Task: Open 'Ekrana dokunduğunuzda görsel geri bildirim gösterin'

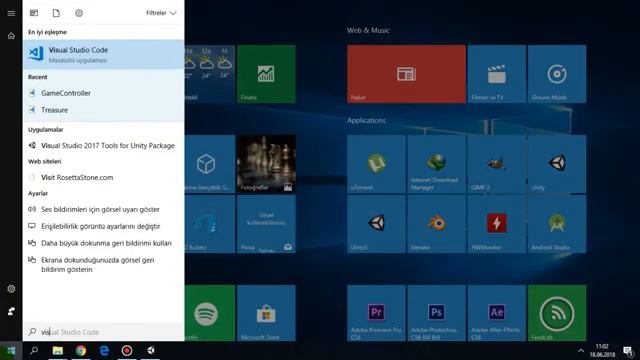Action: pyautogui.click(x=104, y=264)
